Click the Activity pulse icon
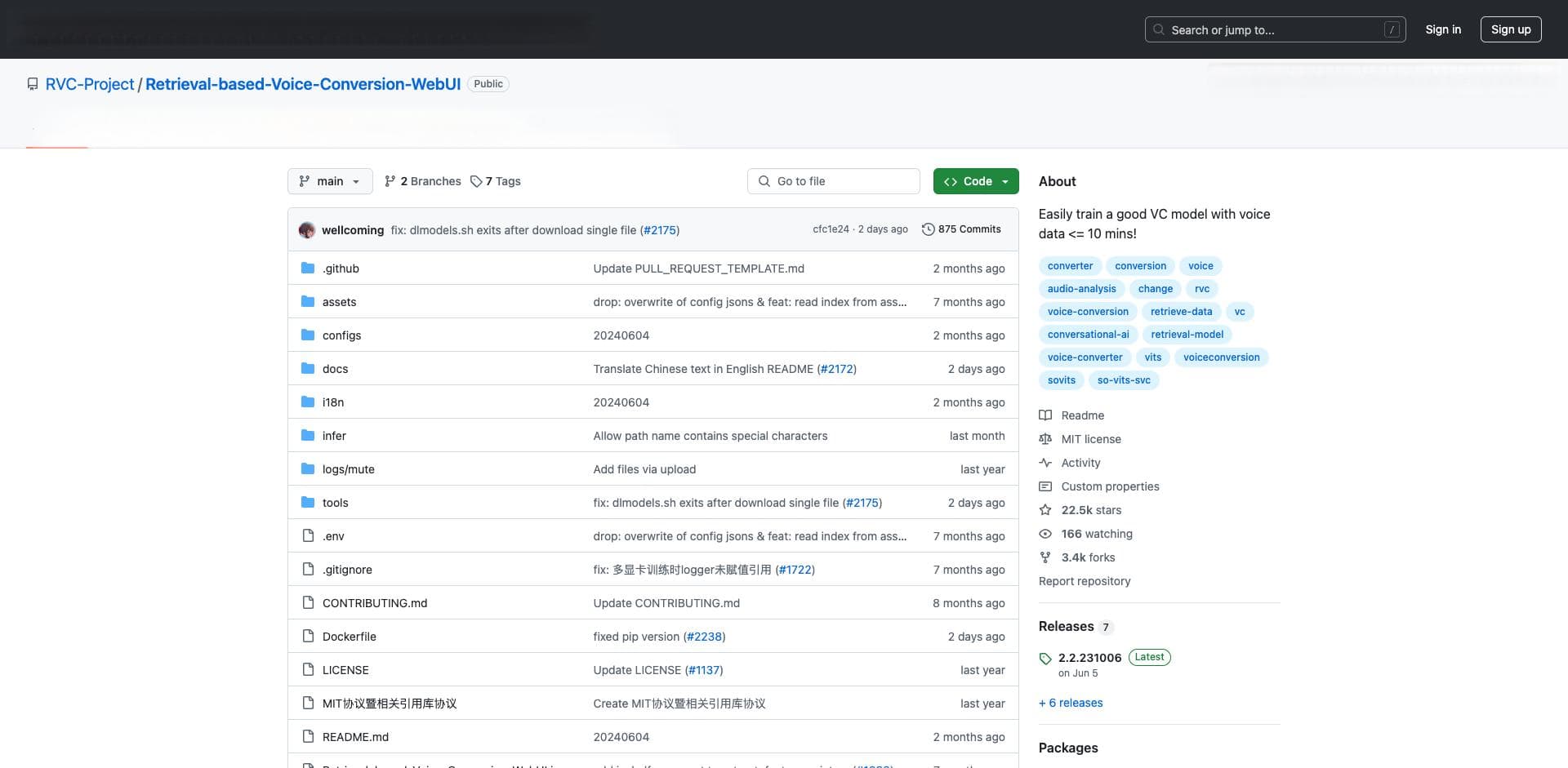The width and height of the screenshot is (1568, 768). click(x=1045, y=463)
